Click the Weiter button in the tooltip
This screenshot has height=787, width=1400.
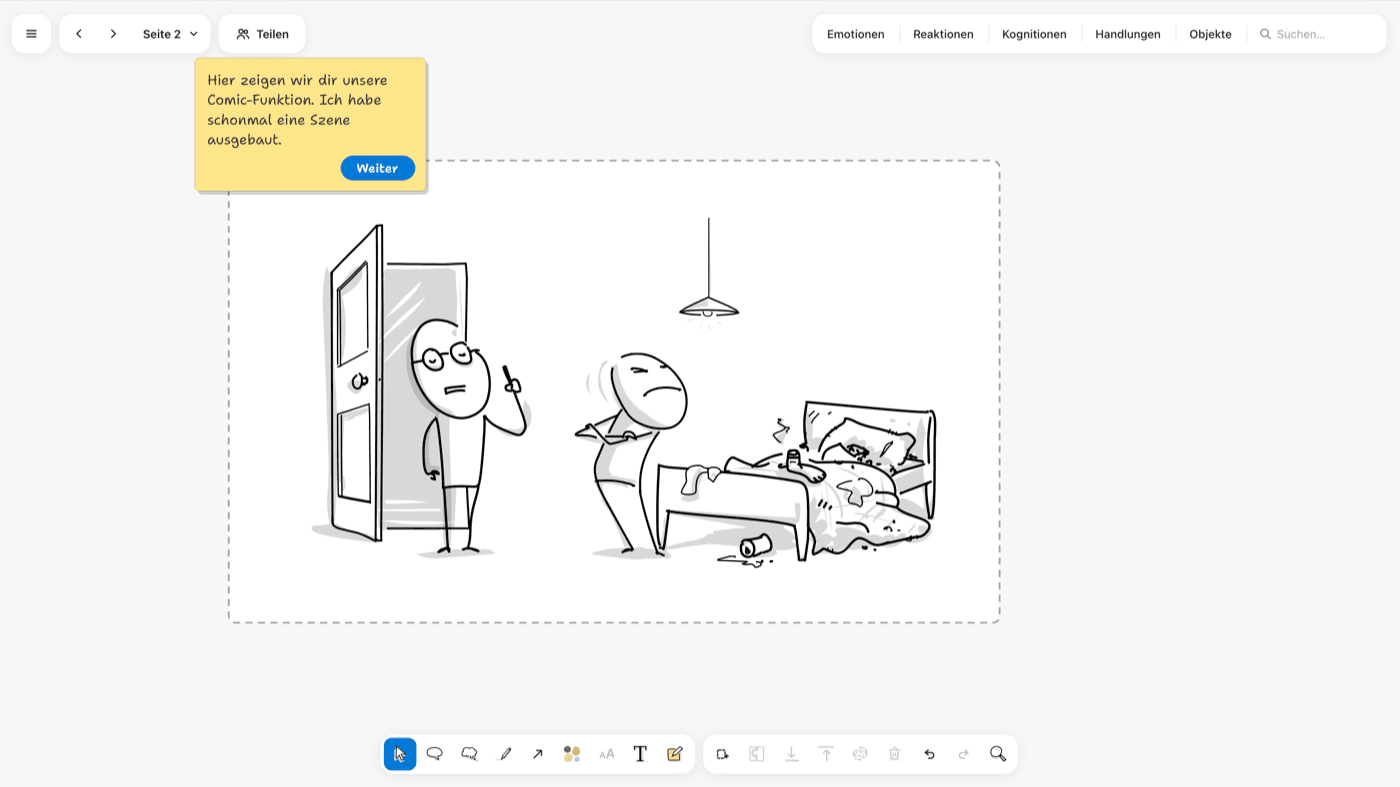tap(377, 168)
